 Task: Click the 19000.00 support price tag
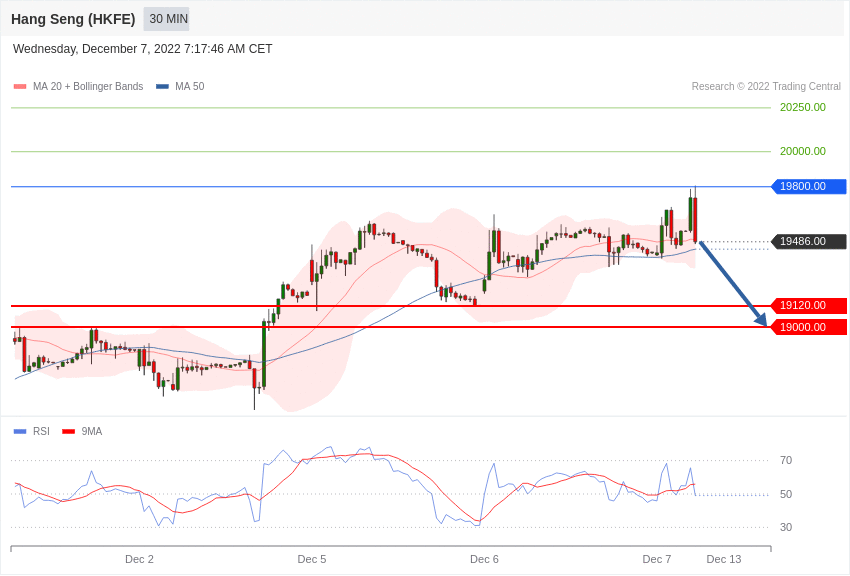point(808,327)
